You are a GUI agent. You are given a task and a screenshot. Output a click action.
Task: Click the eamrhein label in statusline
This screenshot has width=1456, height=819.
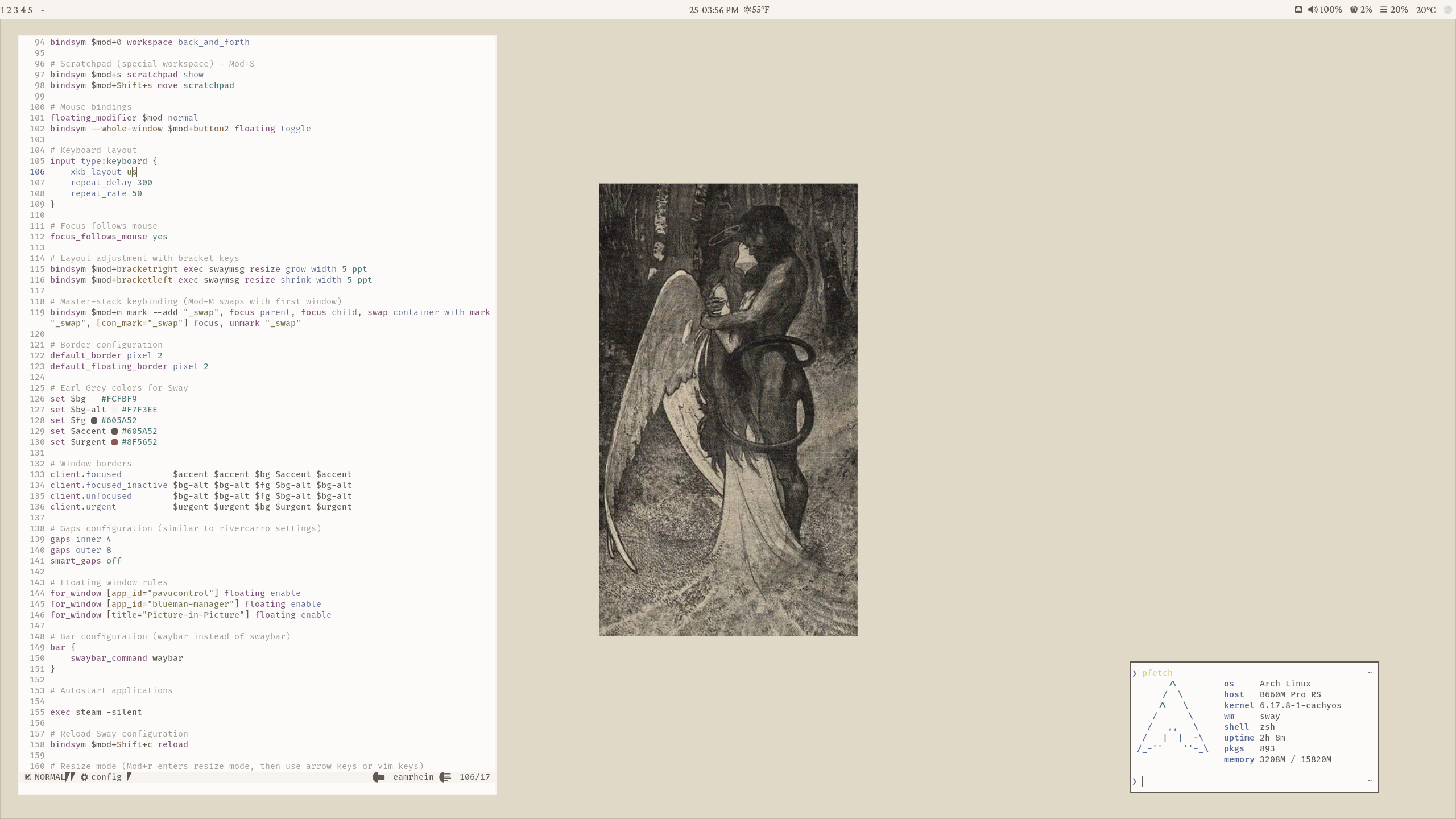(x=413, y=777)
